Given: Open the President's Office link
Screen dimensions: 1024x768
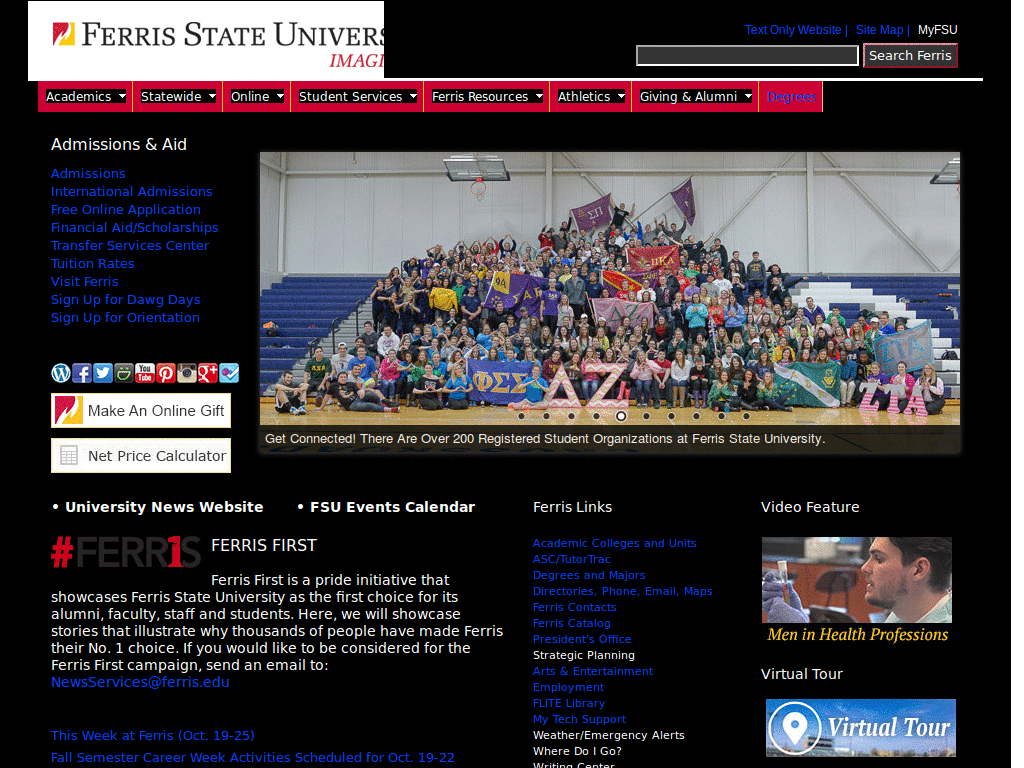Looking at the screenshot, I should [x=582, y=639].
